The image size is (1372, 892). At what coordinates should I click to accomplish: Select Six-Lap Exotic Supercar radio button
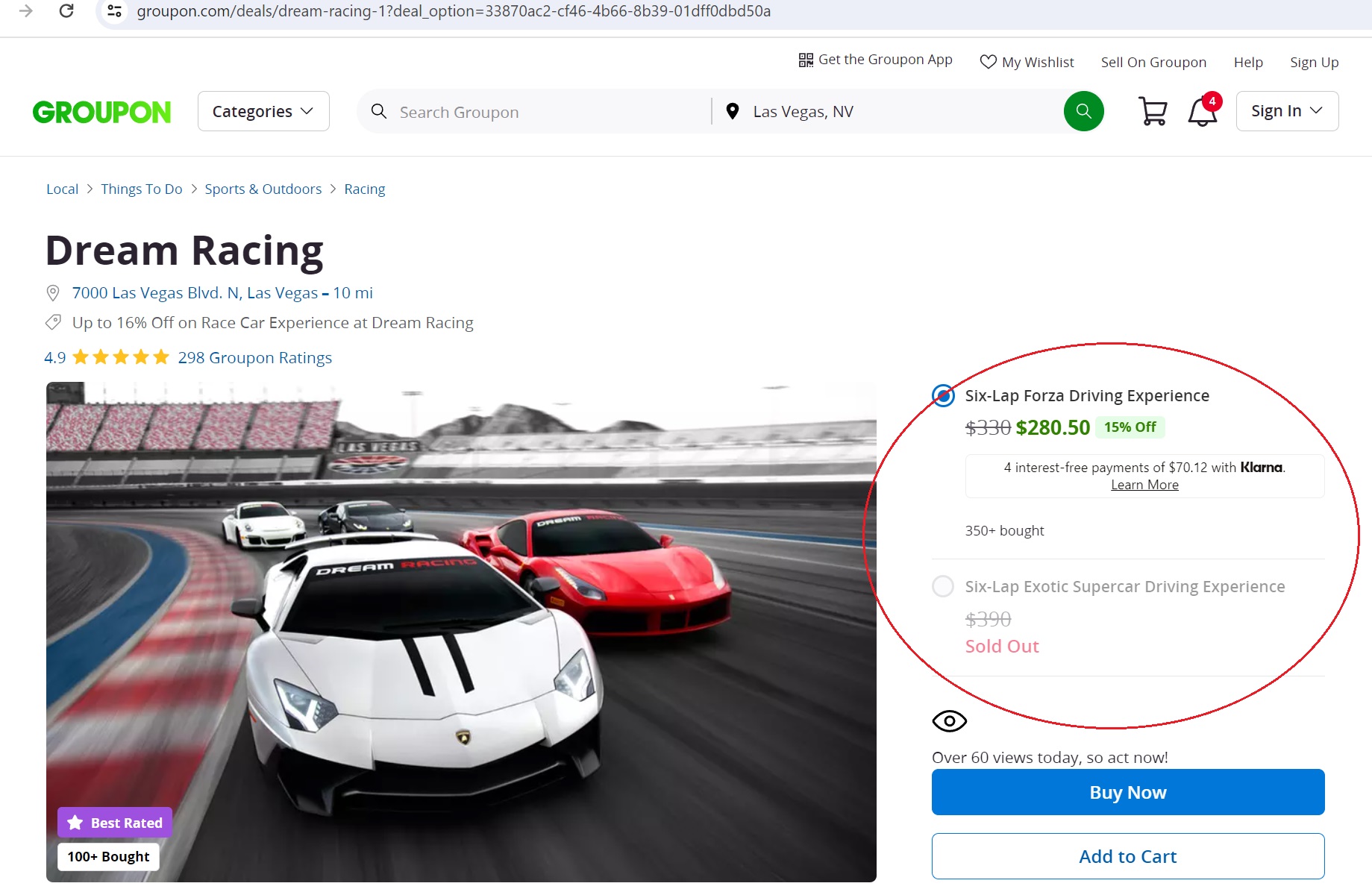coord(943,586)
